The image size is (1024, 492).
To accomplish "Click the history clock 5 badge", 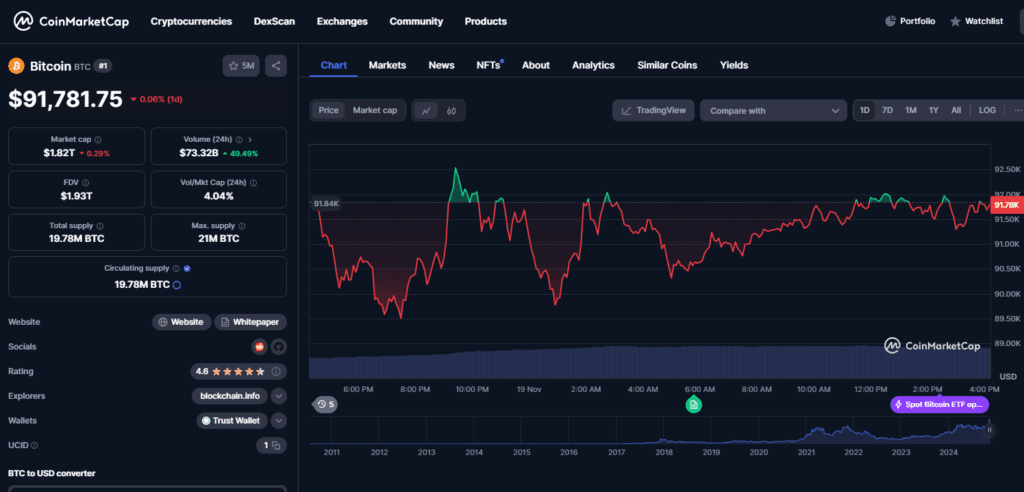I will (325, 404).
